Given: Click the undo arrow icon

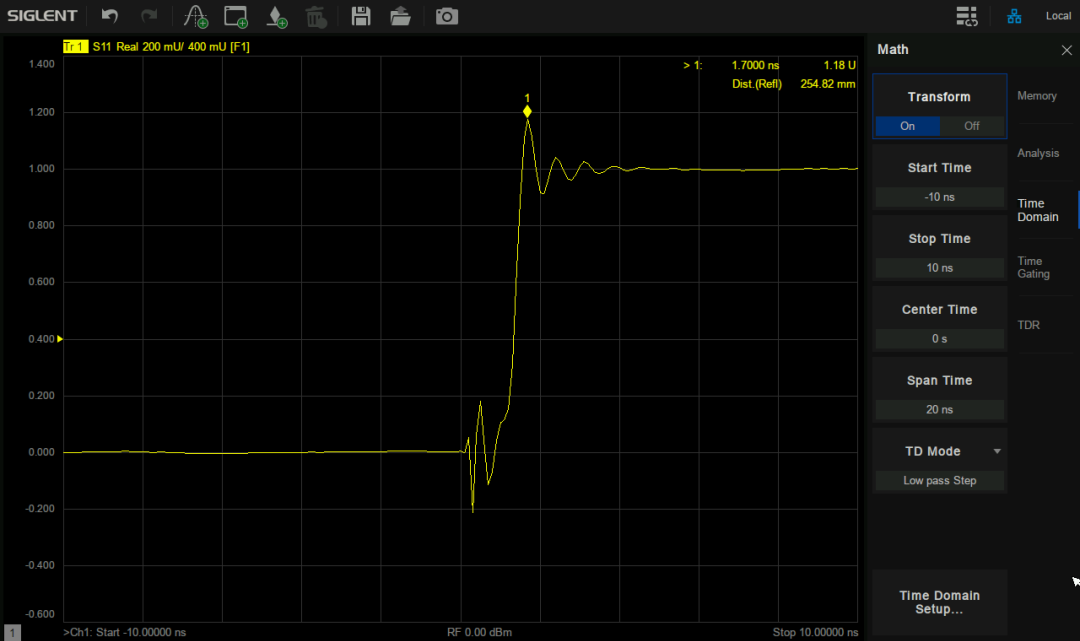Looking at the screenshot, I should coord(110,16).
